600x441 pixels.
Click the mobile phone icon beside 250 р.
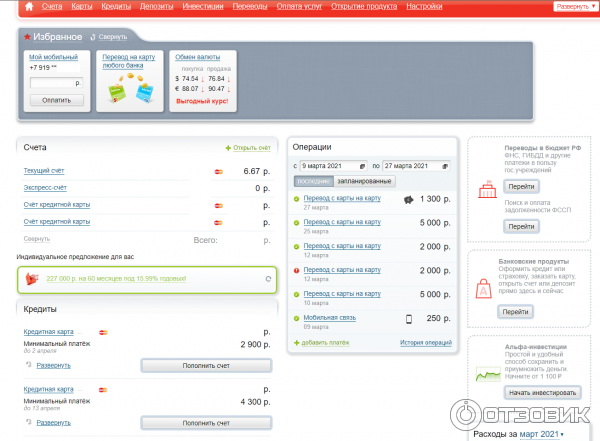409,319
